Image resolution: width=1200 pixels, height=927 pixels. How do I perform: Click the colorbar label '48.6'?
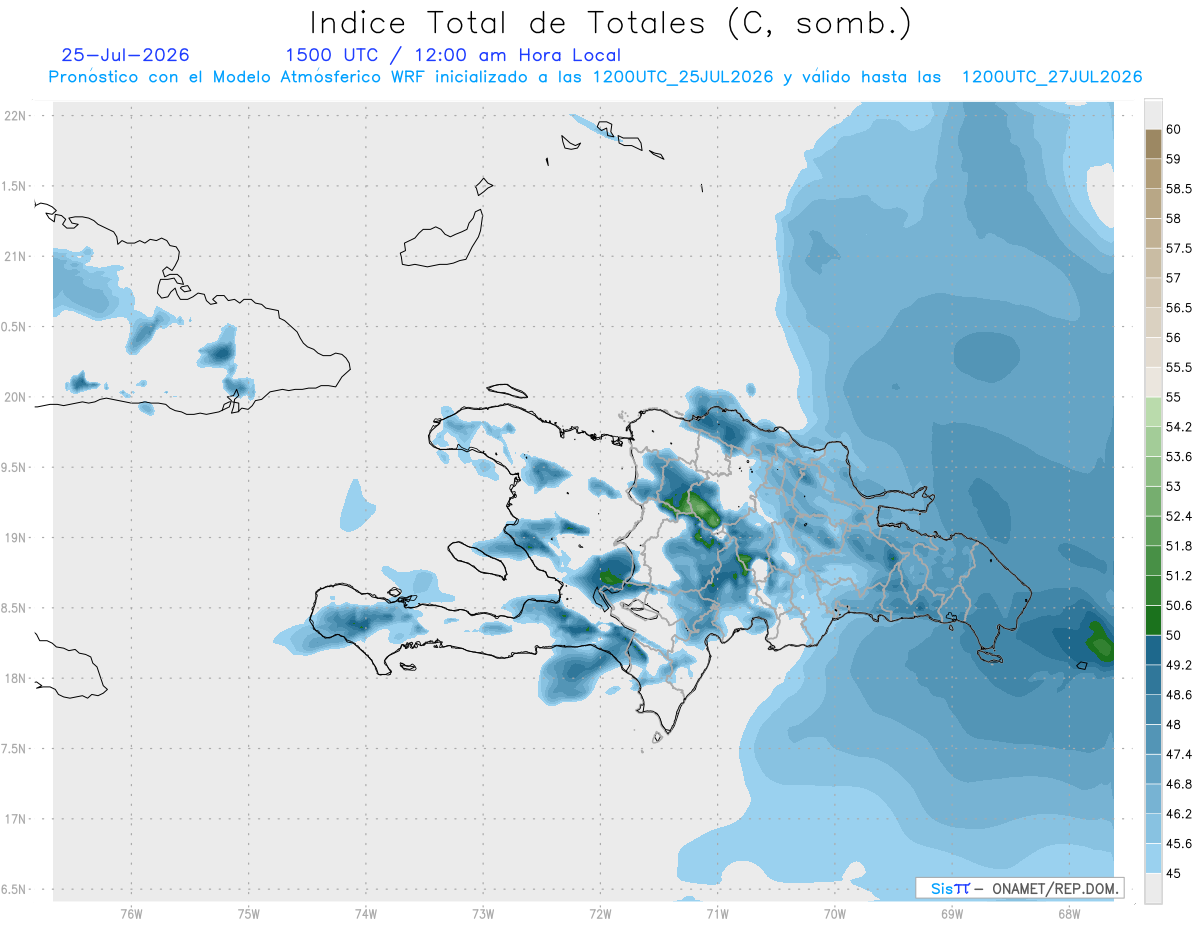1179,695
